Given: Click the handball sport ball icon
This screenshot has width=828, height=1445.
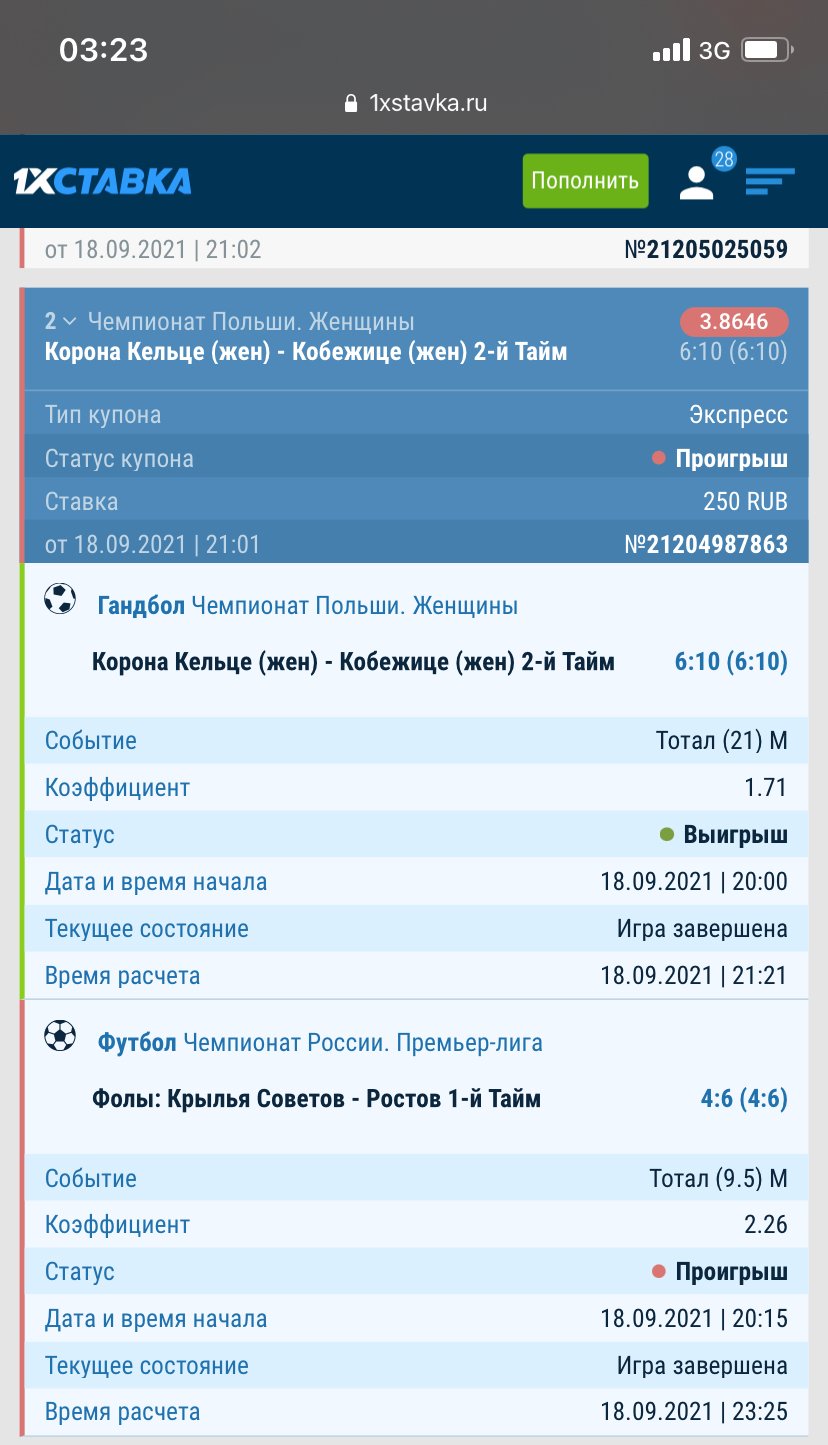Looking at the screenshot, I should [60, 599].
